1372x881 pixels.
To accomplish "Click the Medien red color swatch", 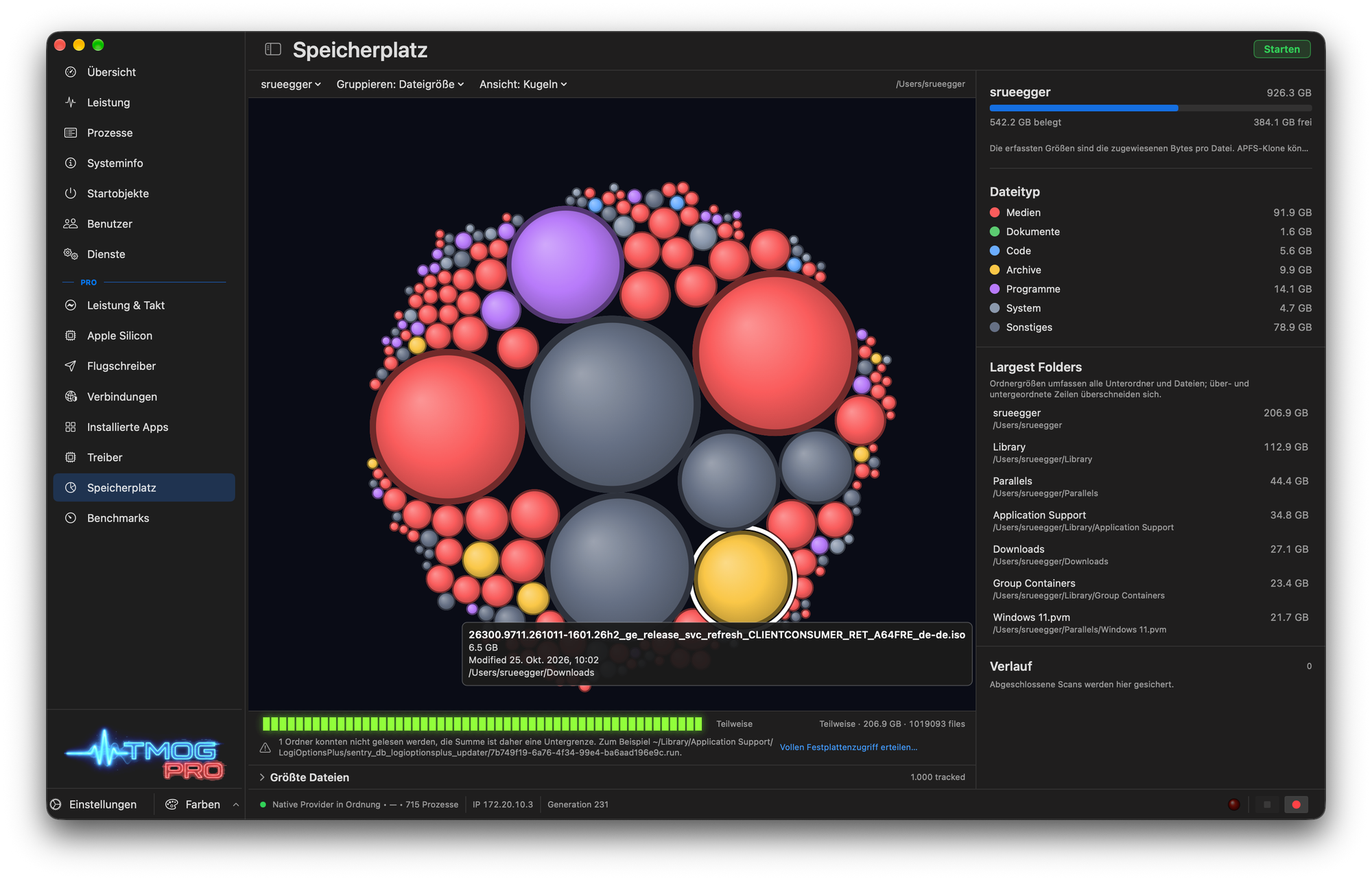I will coord(995,213).
